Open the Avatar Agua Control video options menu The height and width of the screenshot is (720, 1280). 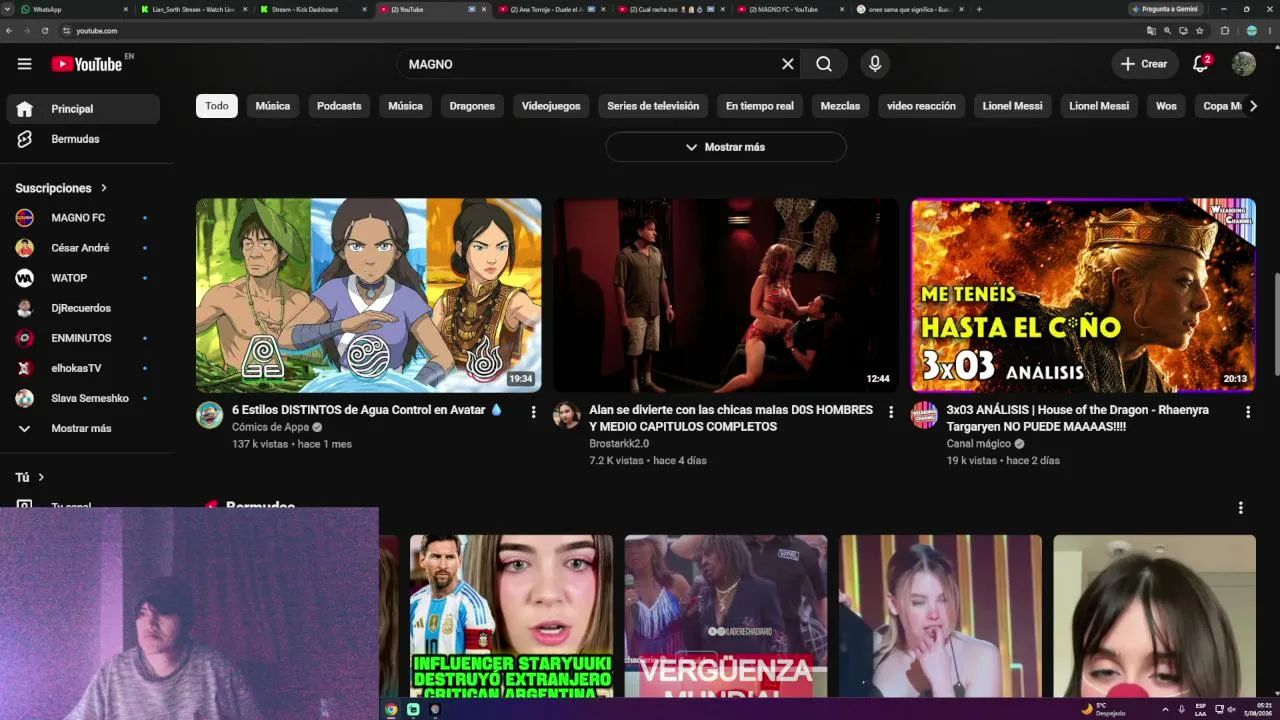pos(533,412)
